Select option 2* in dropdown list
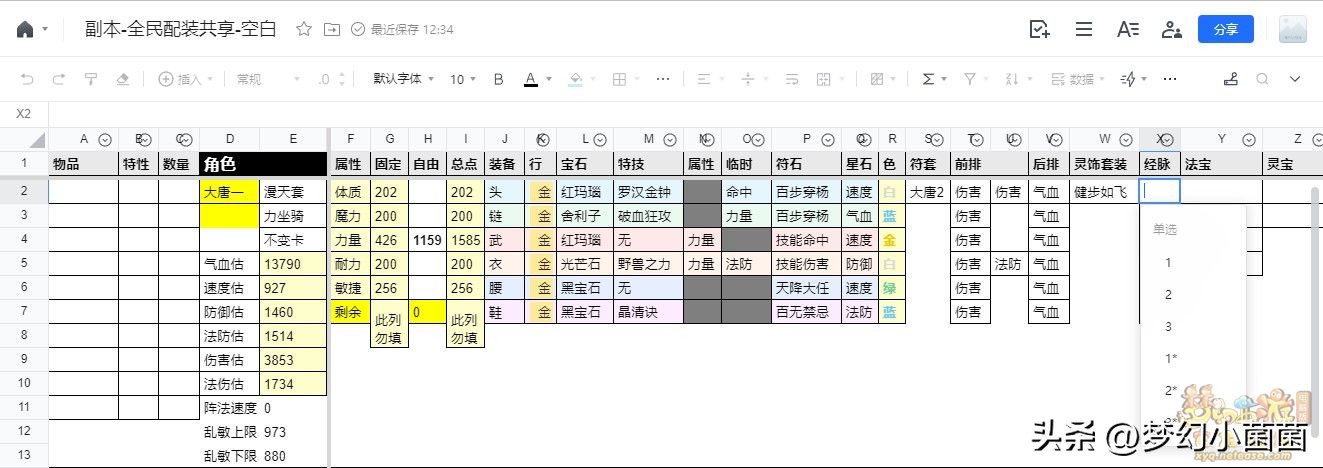Screen dimensions: 1323x468 click(x=1193, y=391)
